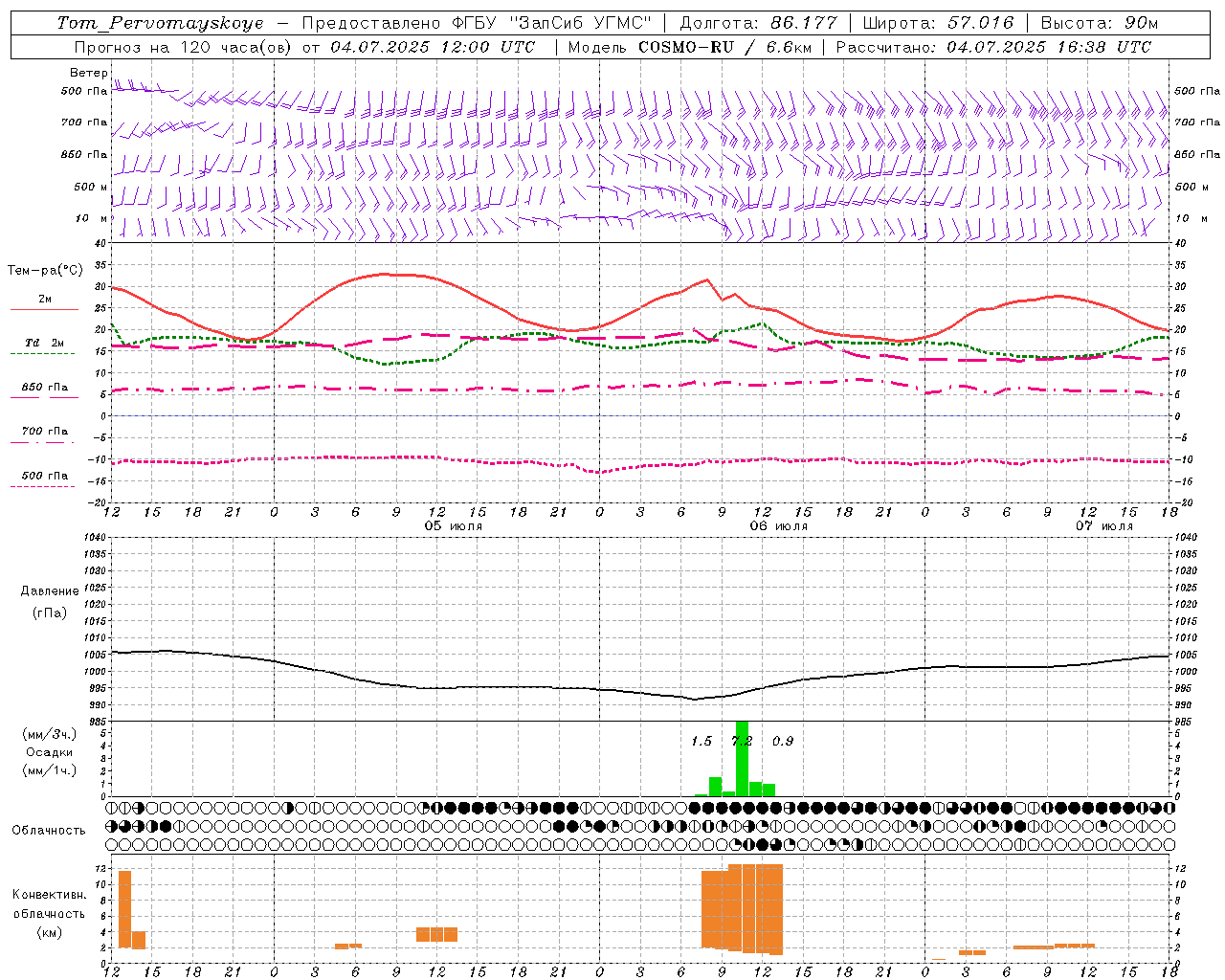Screen dimensions: 1225x980
Task: Click the 'Долгота: 86.177' longitude value
Action: pyautogui.click(x=758, y=23)
